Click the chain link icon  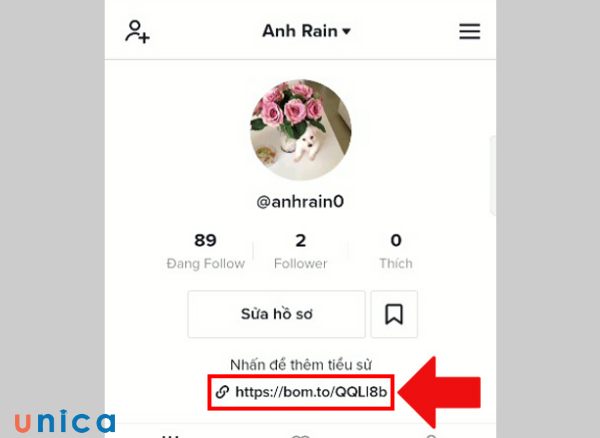[222, 392]
